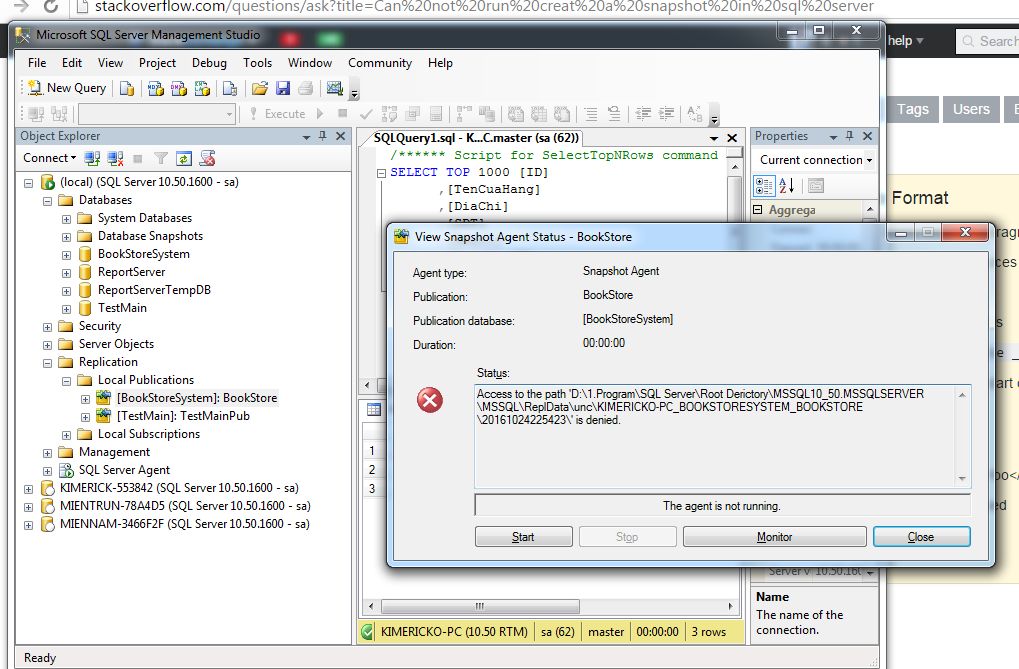Expand the Security node

(x=47, y=327)
